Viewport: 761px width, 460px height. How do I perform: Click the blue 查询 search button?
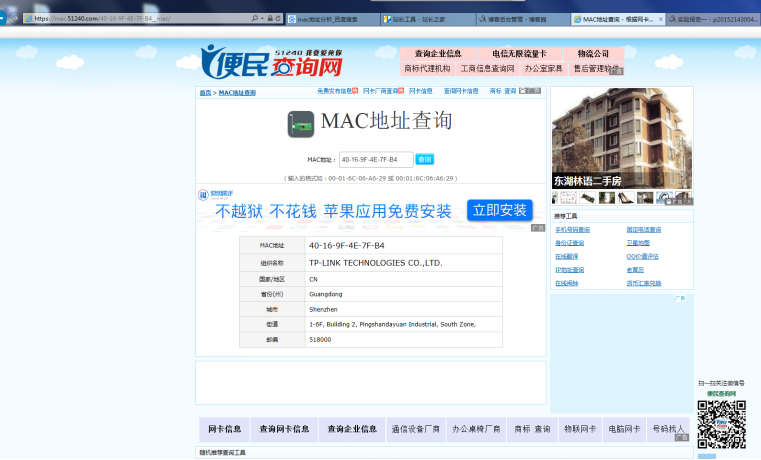[x=425, y=159]
